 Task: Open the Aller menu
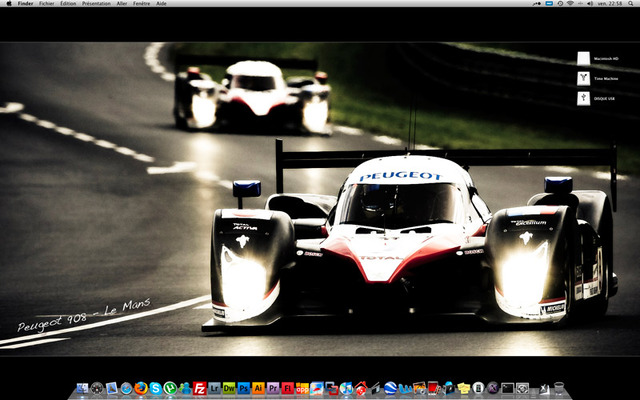point(122,3)
